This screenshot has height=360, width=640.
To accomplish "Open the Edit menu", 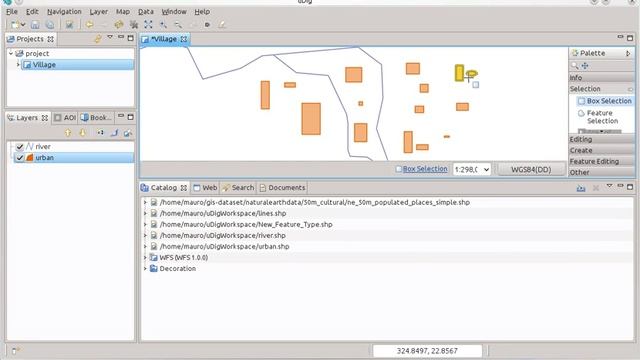I will 32,11.
